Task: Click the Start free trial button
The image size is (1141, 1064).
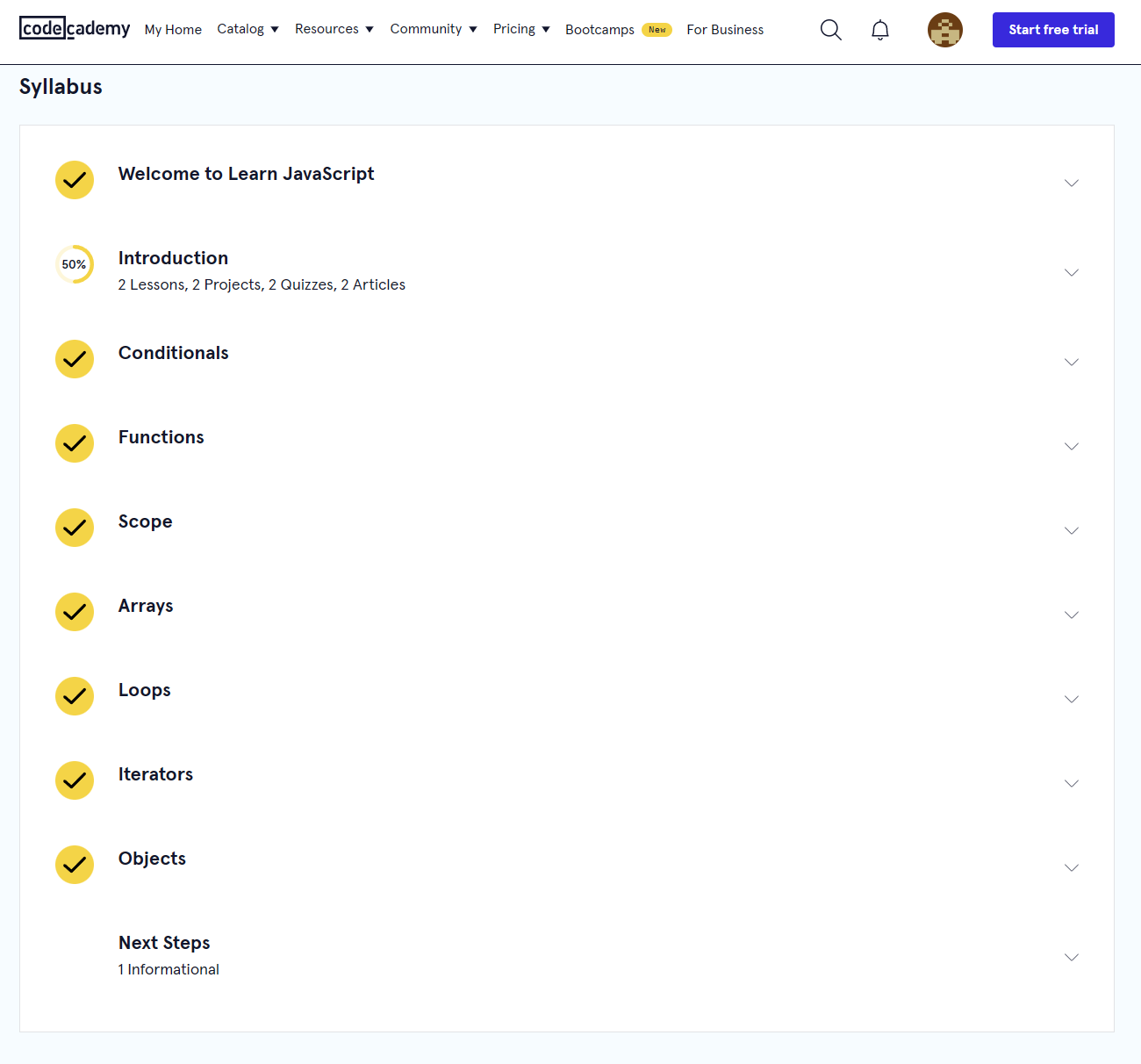Action: (x=1053, y=29)
